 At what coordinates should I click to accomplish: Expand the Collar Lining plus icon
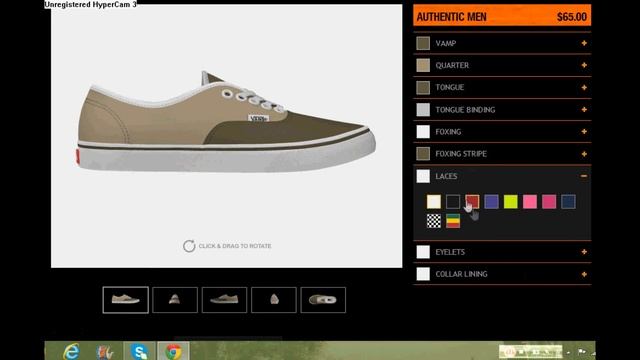[584, 274]
